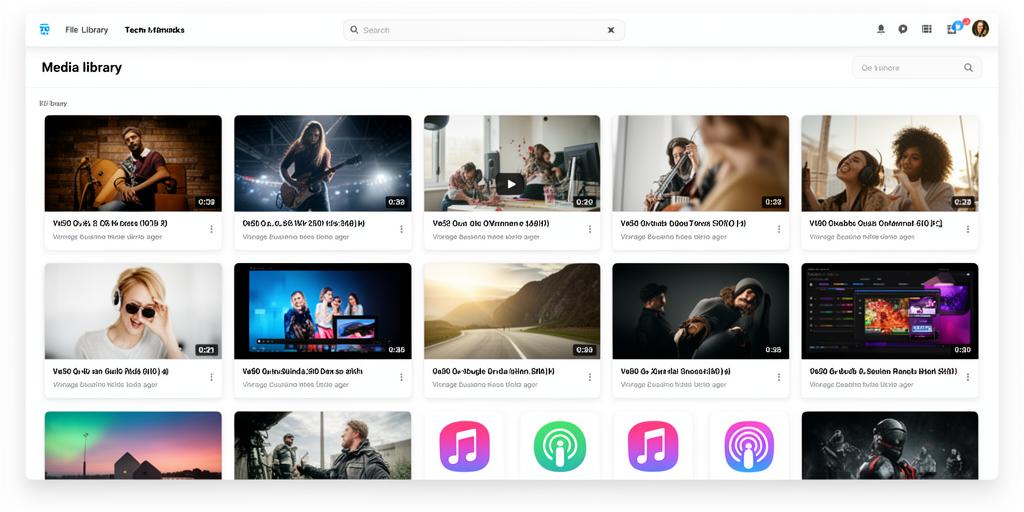Open options for violin player video card
1024x512 pixels.
coord(778,229)
